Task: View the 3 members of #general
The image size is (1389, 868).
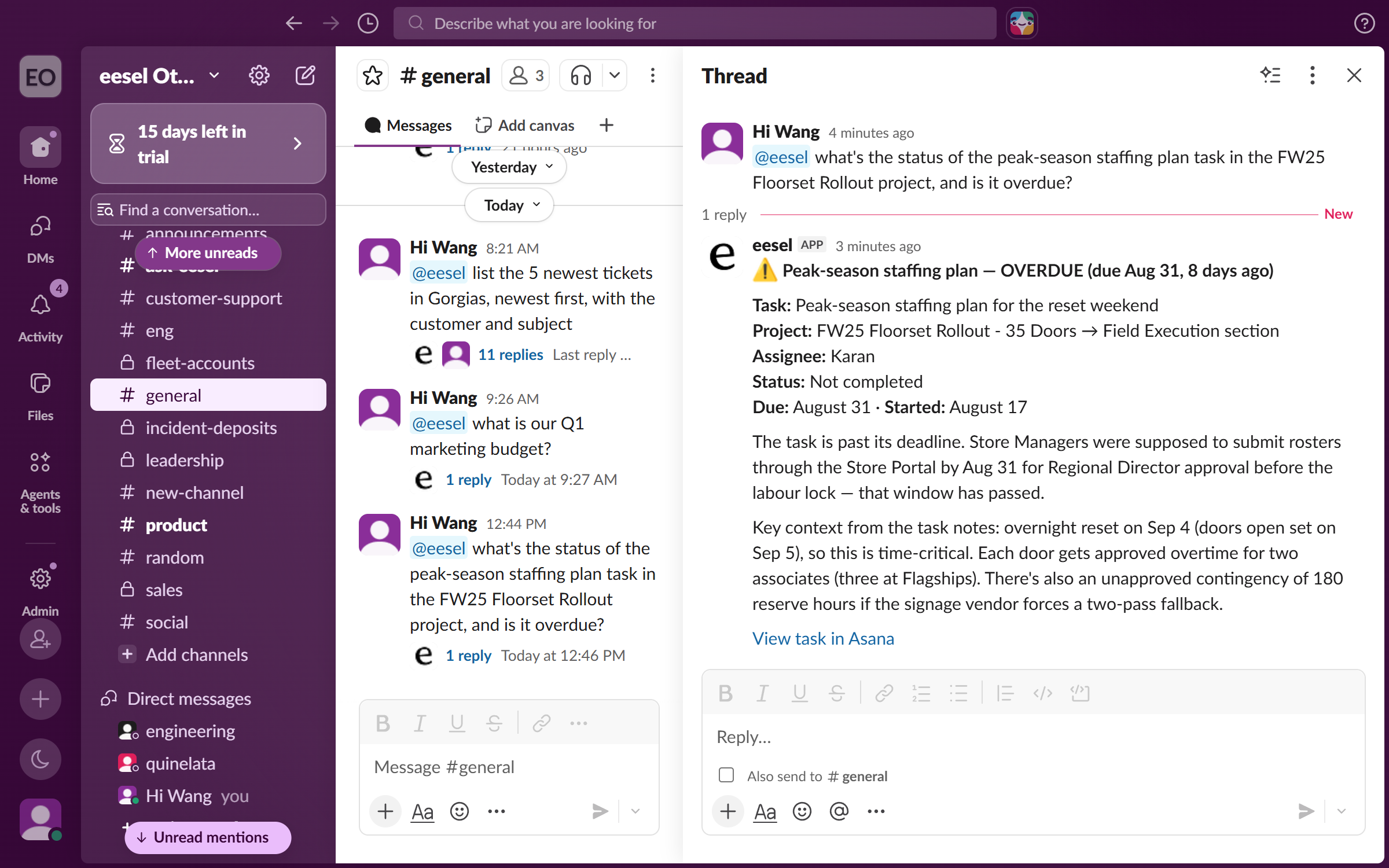Action: pos(526,75)
